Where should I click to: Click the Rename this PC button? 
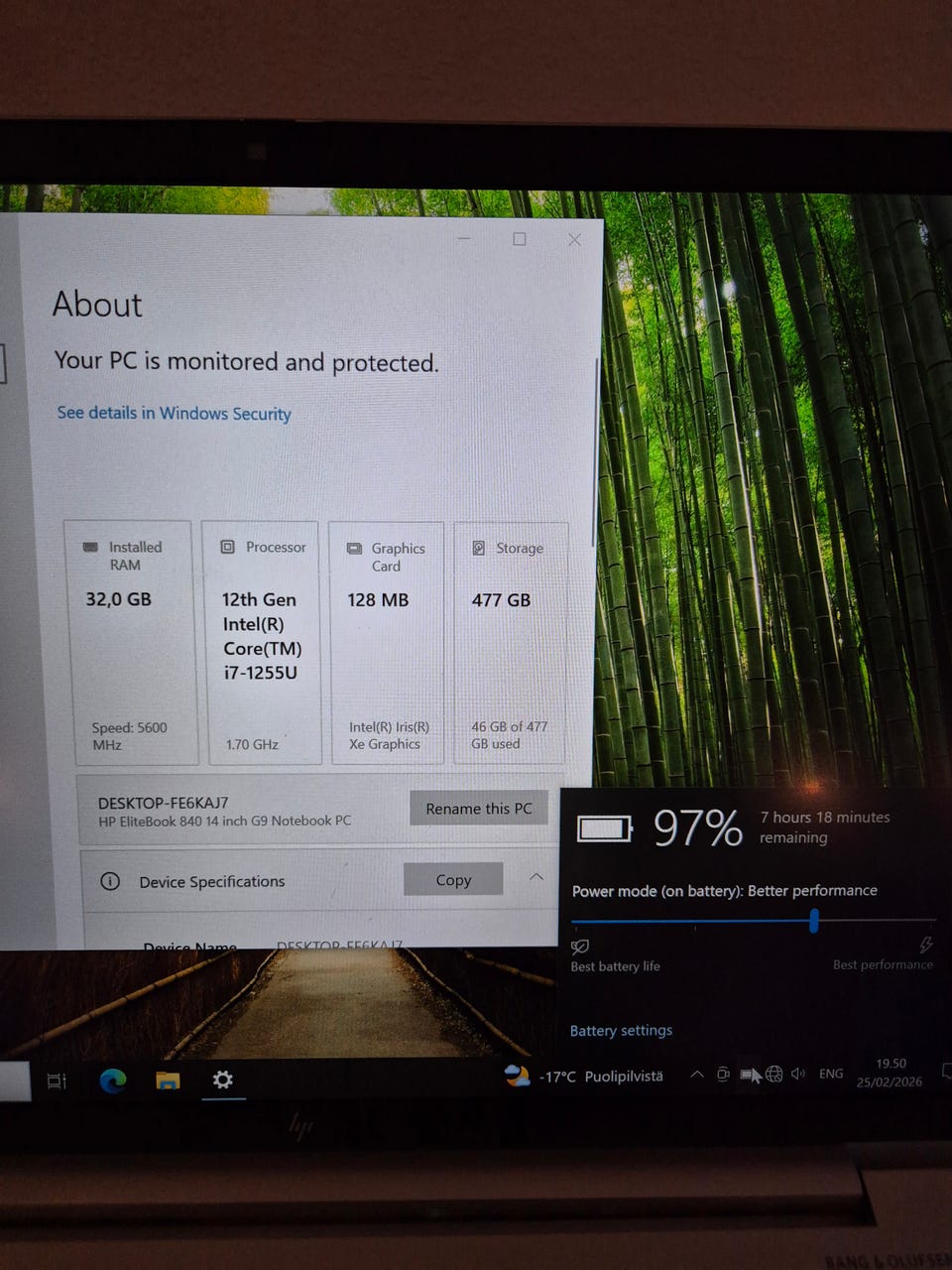pyautogui.click(x=479, y=809)
